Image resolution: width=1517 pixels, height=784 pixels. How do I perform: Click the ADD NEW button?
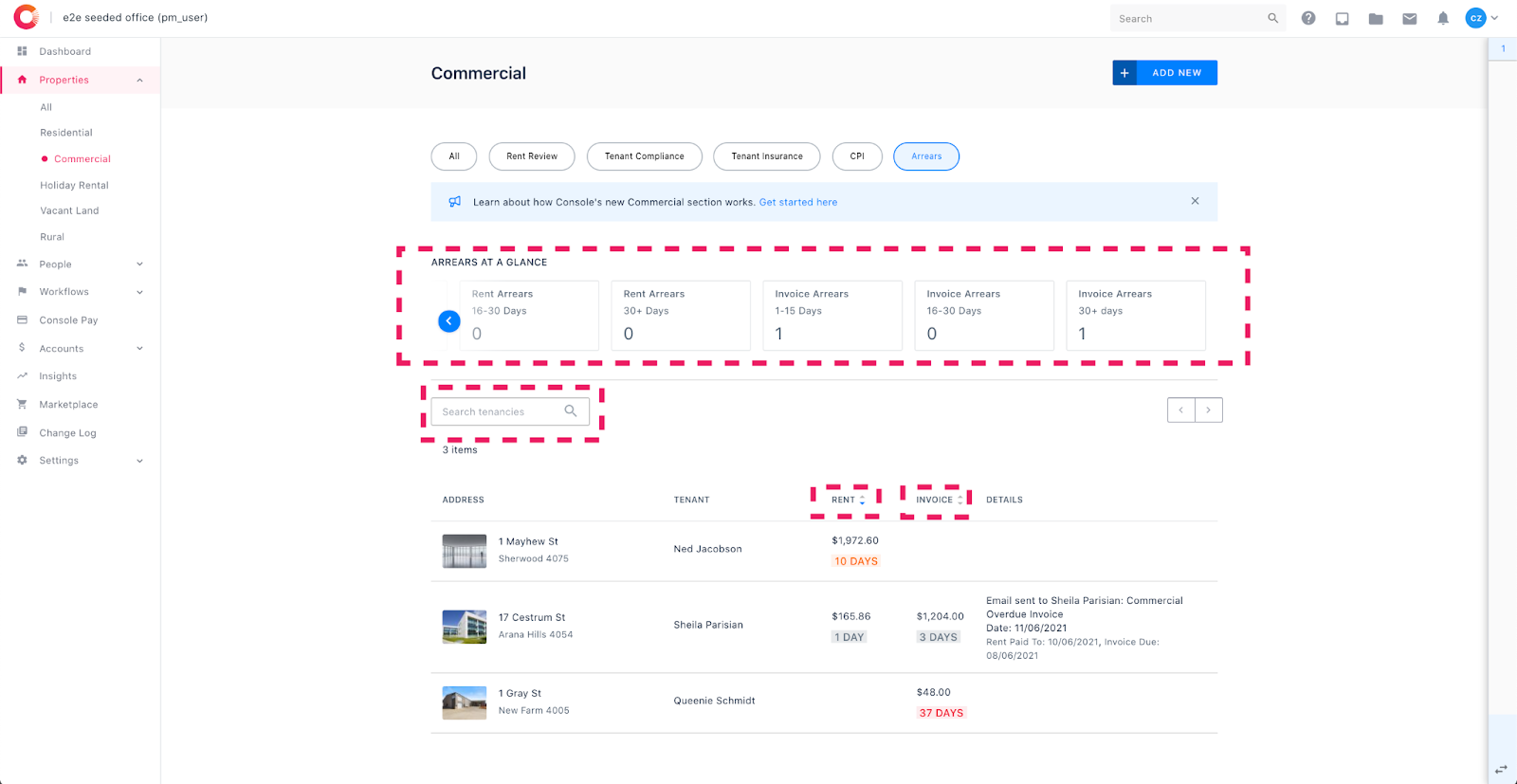coord(1165,73)
